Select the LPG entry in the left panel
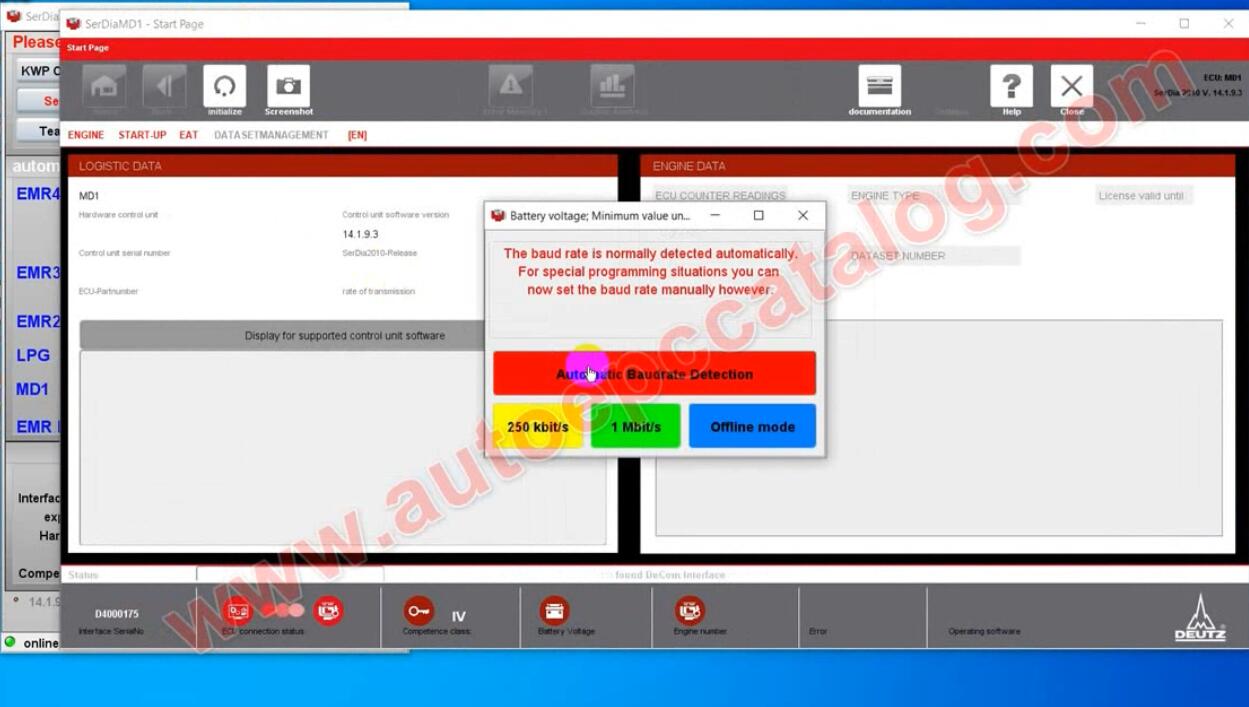The height and width of the screenshot is (707, 1249). (x=33, y=355)
